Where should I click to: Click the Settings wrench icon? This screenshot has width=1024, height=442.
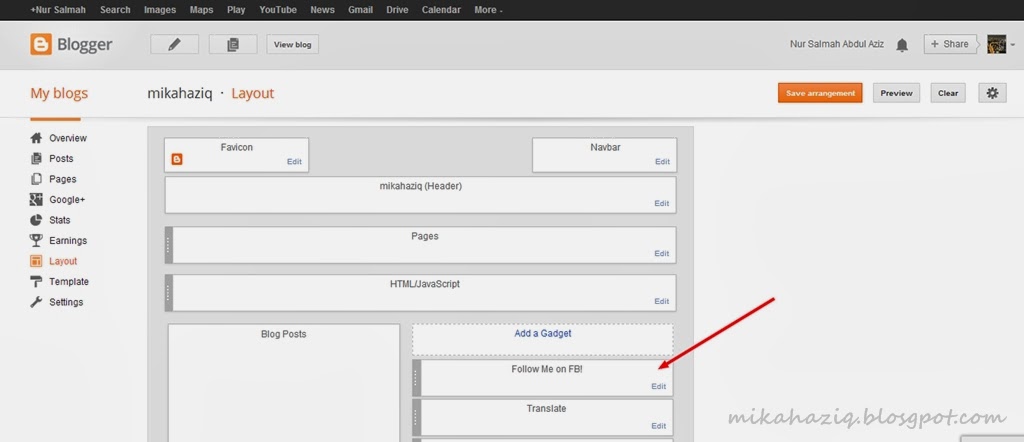pos(37,302)
